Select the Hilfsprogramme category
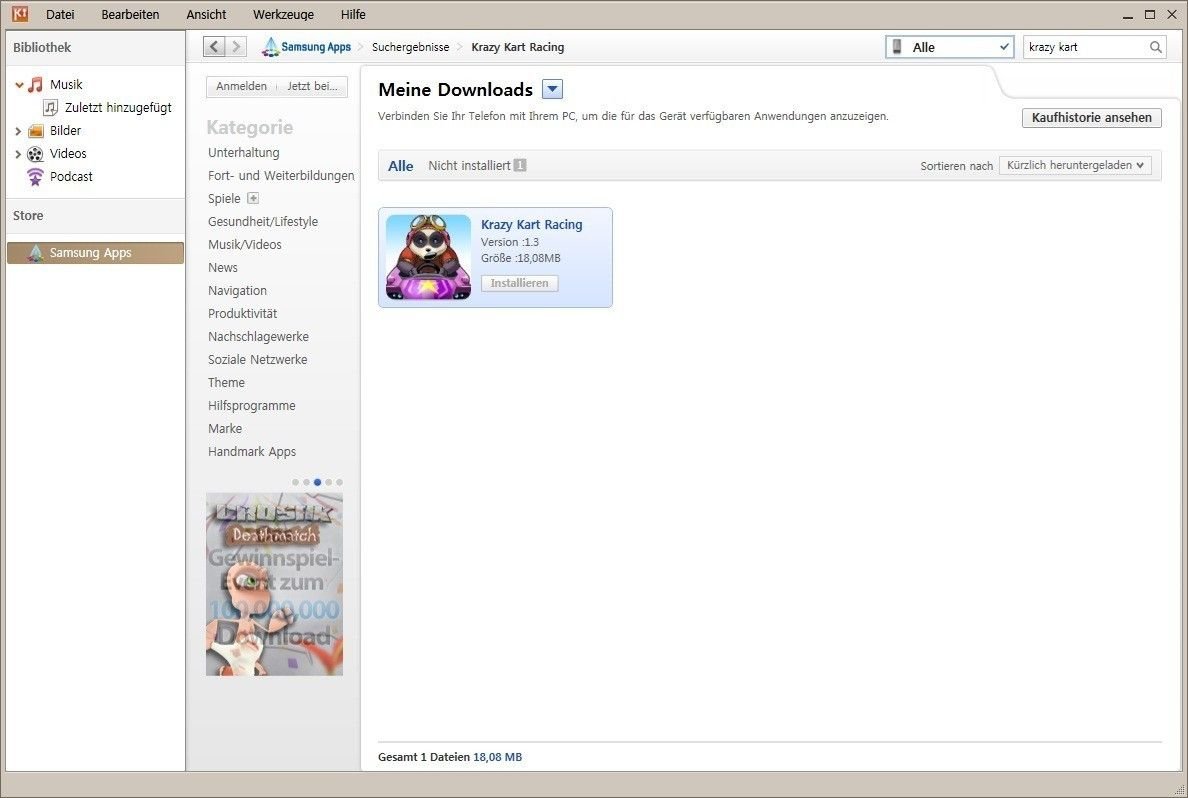Viewport: 1188px width, 798px height. coord(252,405)
